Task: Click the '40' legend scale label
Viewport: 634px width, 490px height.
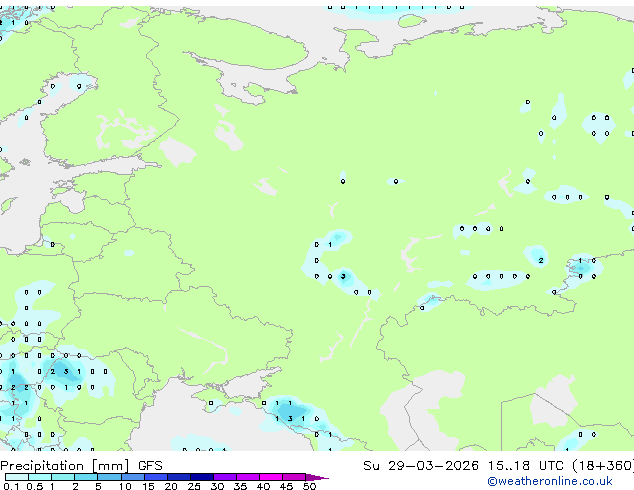Action: [263, 486]
